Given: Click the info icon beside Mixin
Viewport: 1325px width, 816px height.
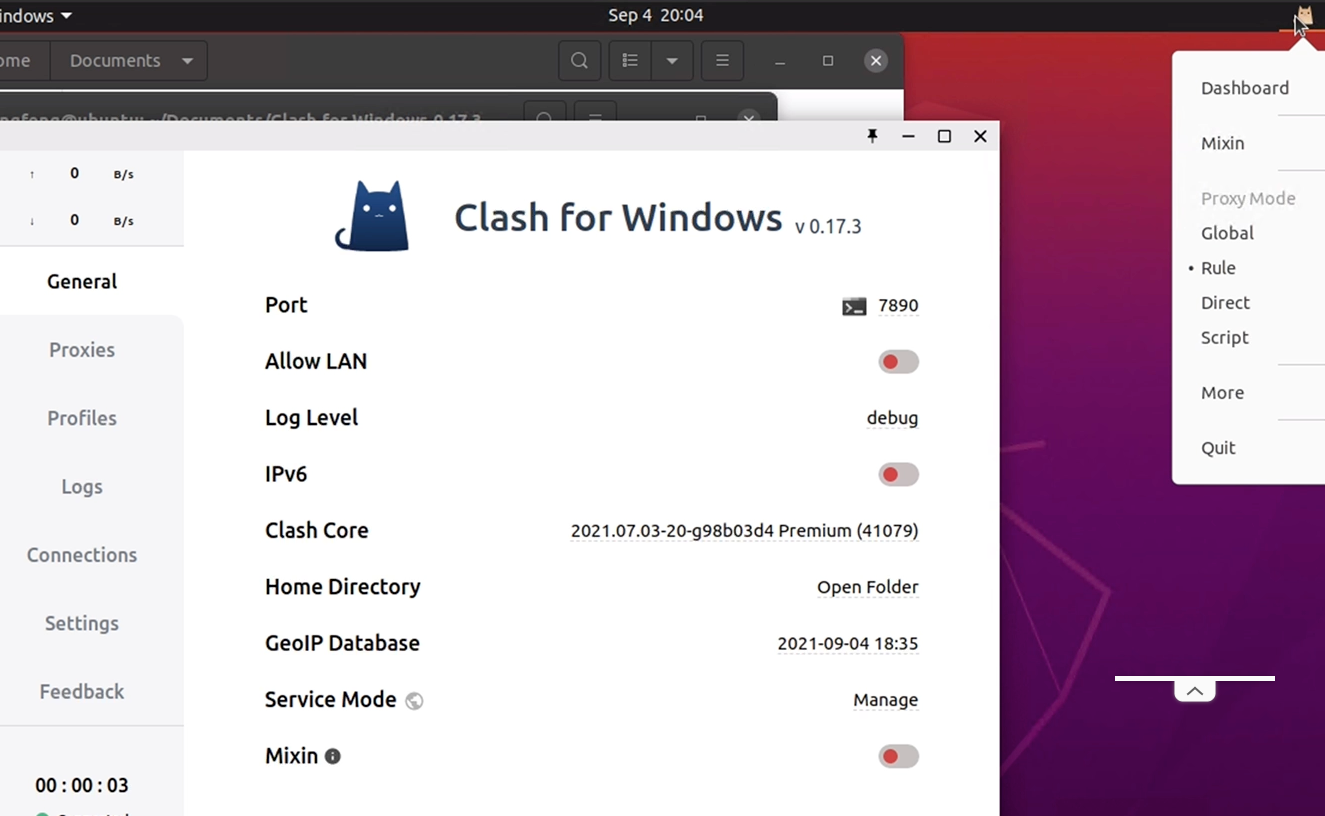Looking at the screenshot, I should pyautogui.click(x=333, y=756).
